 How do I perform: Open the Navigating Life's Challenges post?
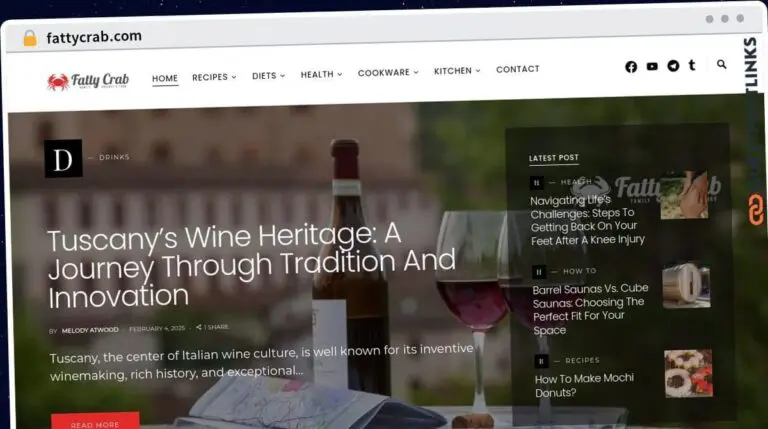coord(587,220)
